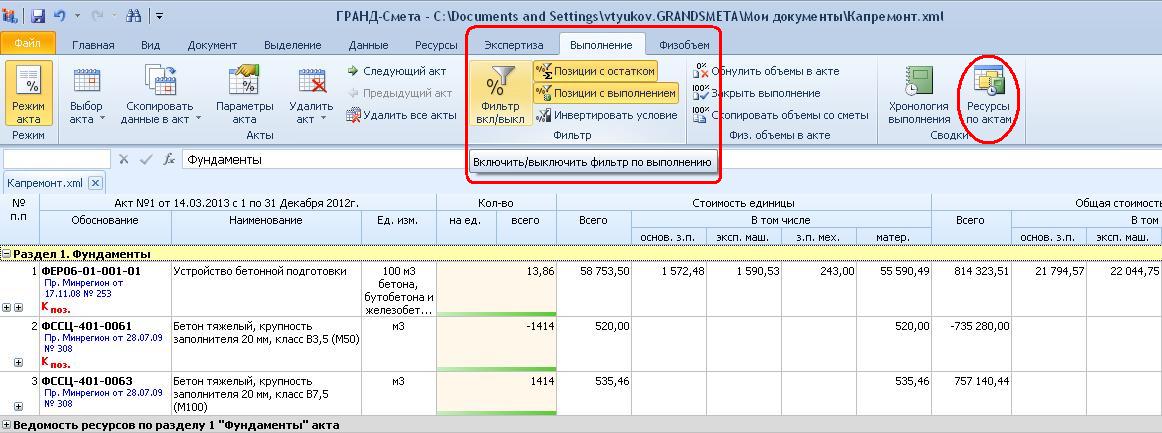Click the Наименование column header
Screen dimensions: 1162x433
pyautogui.click(x=266, y=228)
